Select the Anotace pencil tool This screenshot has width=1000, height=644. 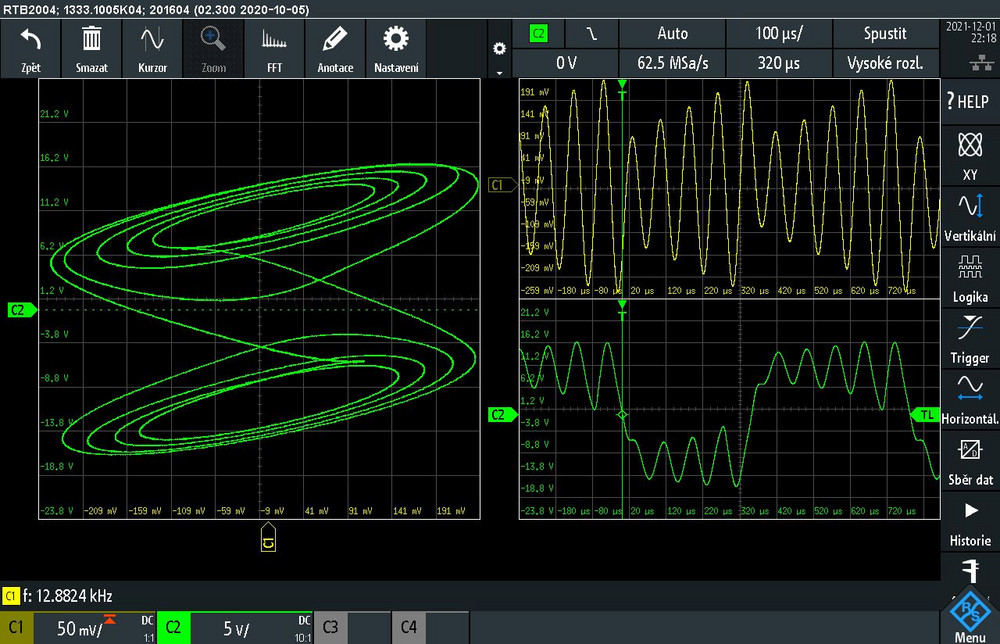click(x=335, y=49)
